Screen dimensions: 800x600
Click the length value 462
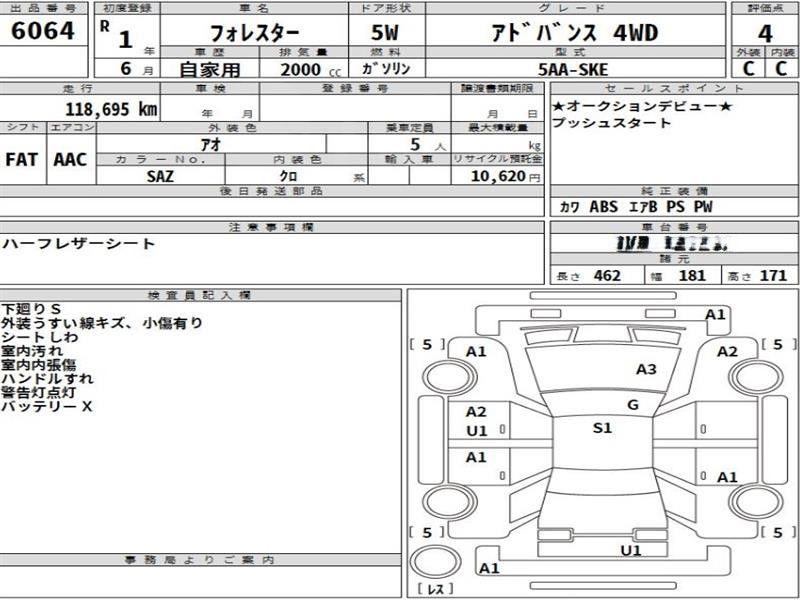click(x=607, y=276)
